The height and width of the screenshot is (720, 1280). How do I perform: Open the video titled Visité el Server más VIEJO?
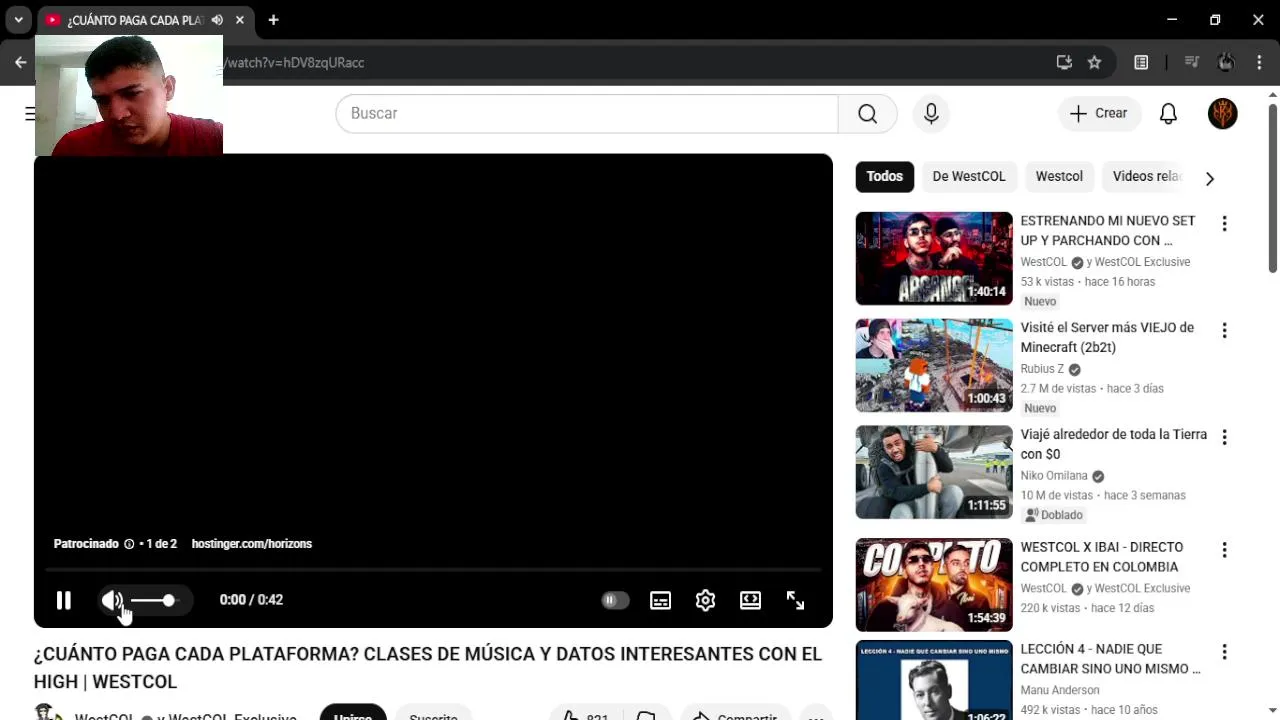(x=1107, y=337)
